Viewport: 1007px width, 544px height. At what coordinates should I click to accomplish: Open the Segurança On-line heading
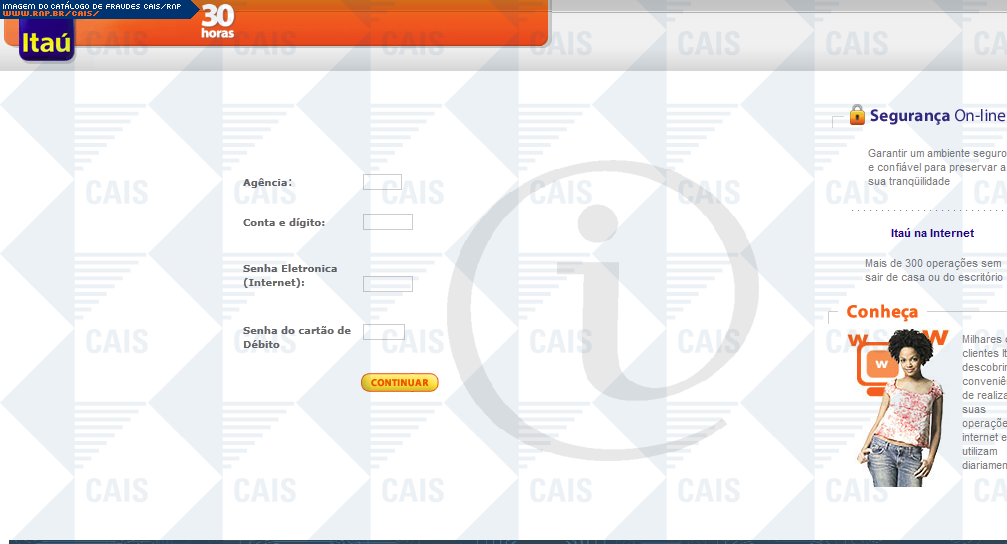coord(937,116)
